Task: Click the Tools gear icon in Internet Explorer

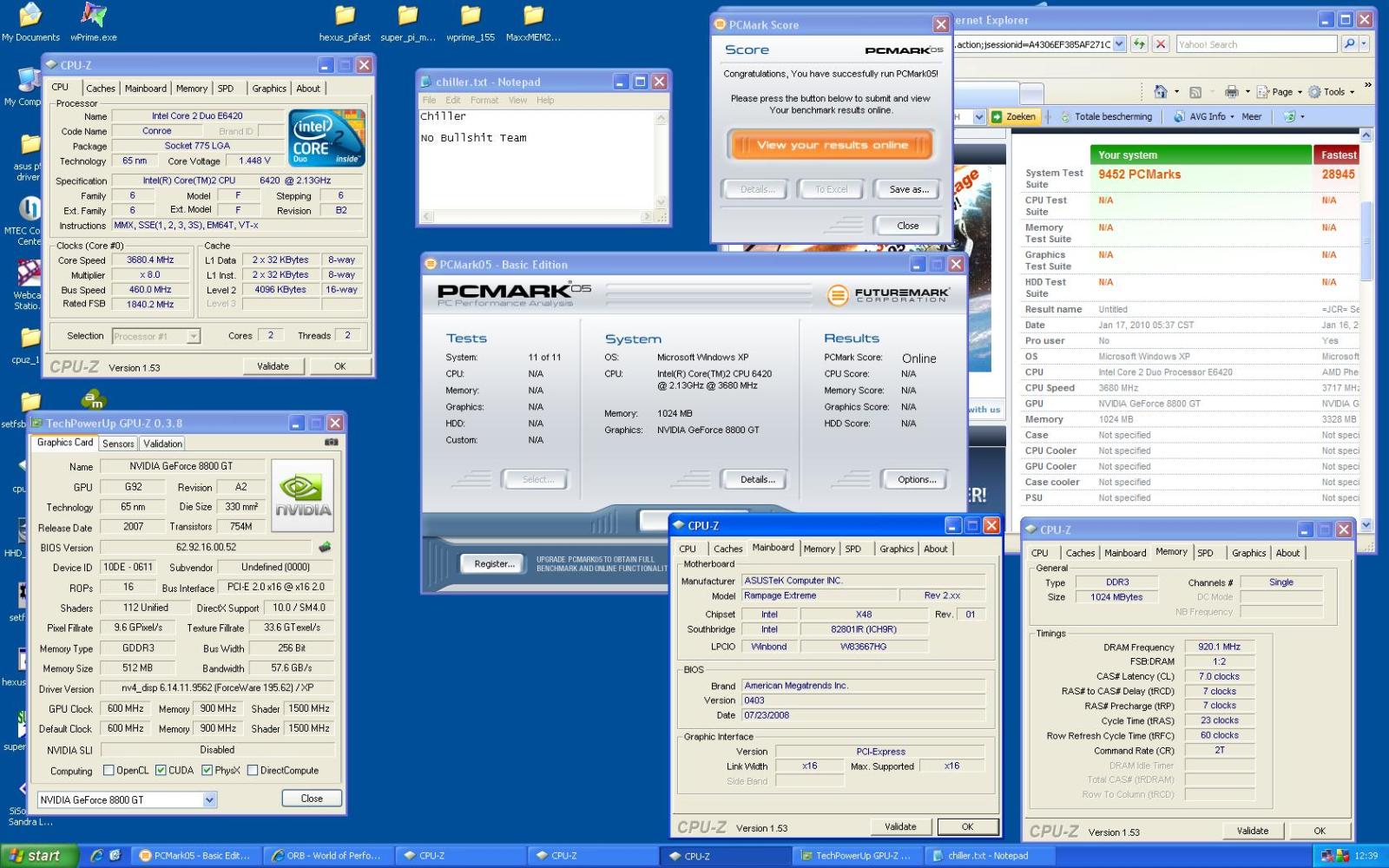Action: pyautogui.click(x=1314, y=91)
